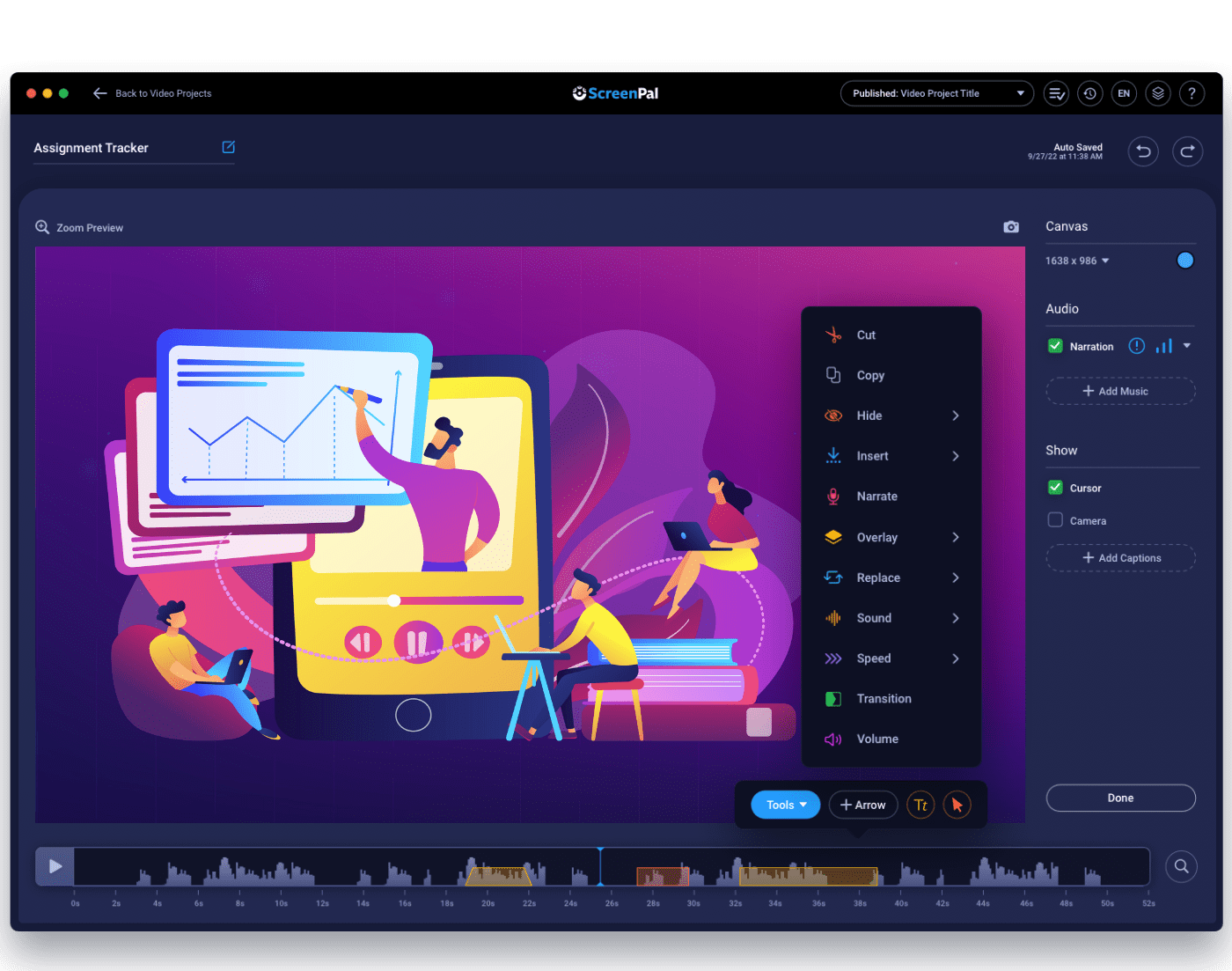Screen dimensions: 1232x971
Task: Enable the Camera checkbox under Show
Action: (x=1054, y=520)
